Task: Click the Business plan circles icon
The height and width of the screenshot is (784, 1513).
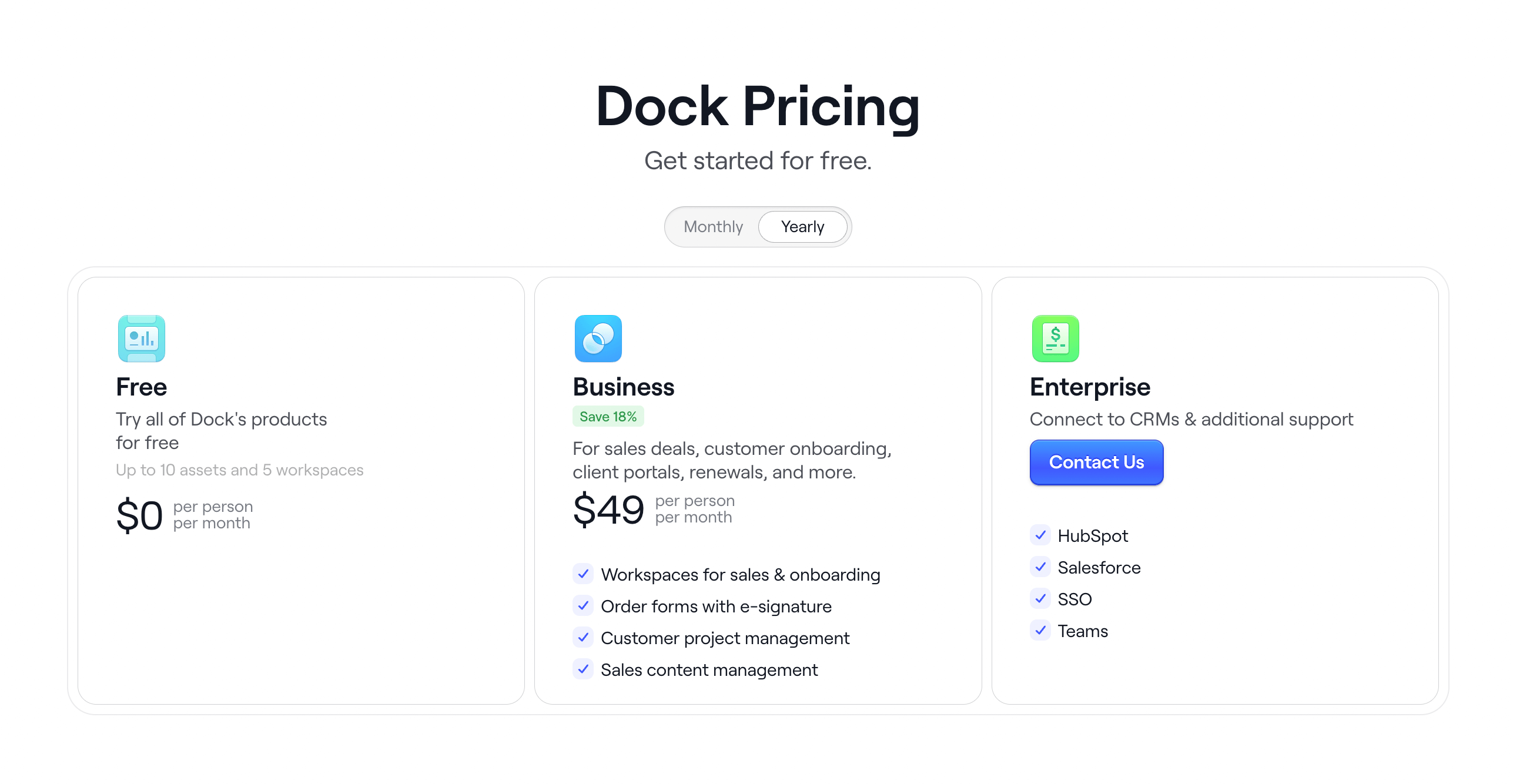Action: [x=598, y=339]
